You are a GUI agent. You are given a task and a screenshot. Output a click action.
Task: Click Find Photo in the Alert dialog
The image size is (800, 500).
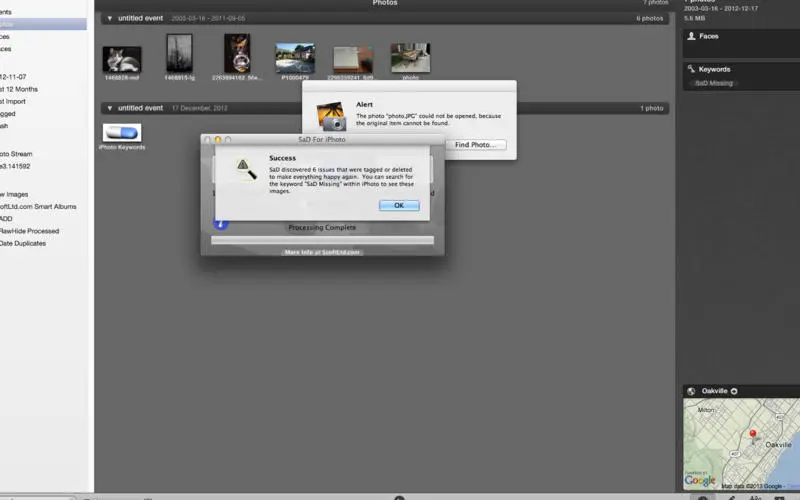(474, 145)
